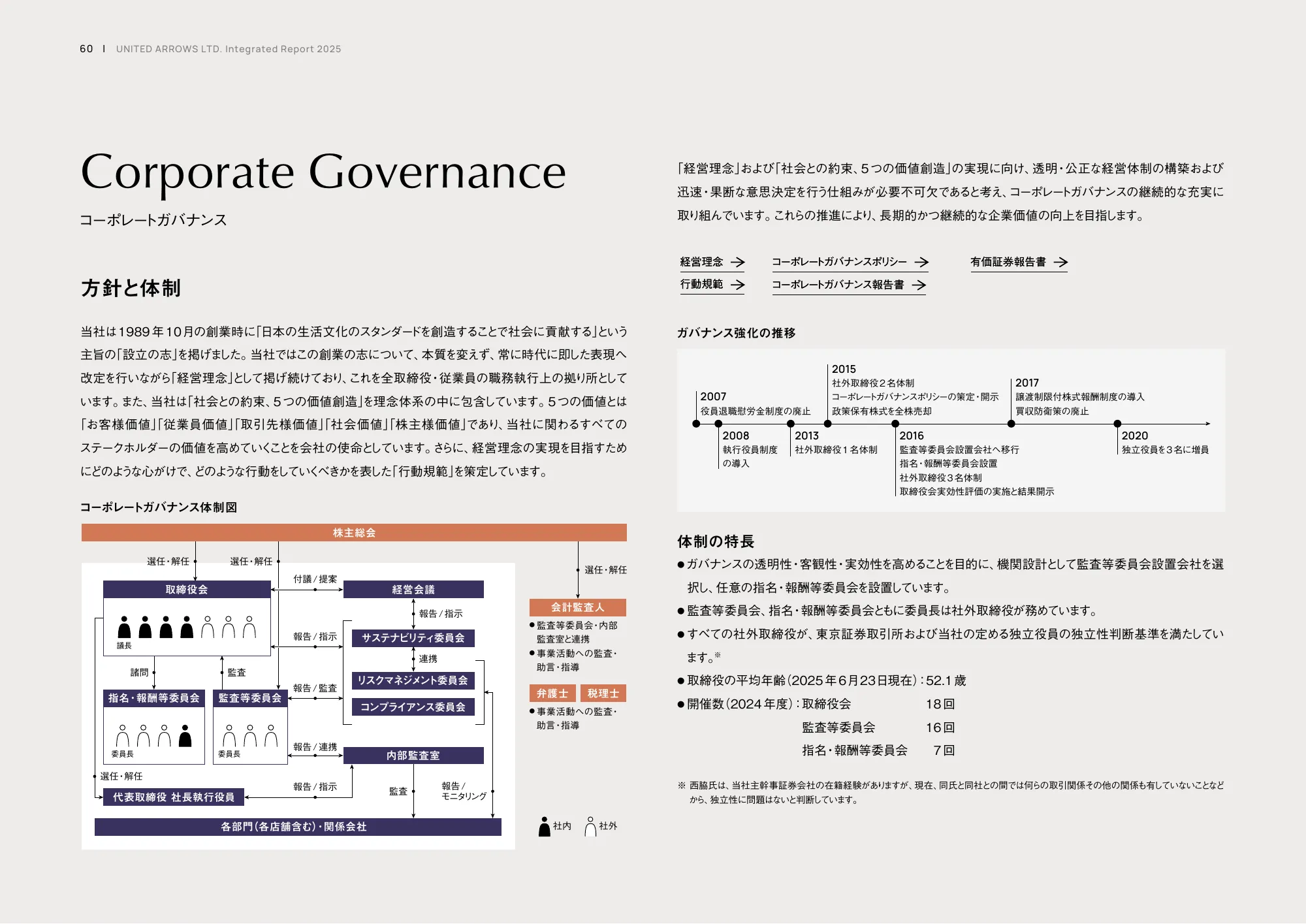1306x924 pixels.
Task: Click the 社内 (internal) person icon in the legend
Action: coord(543,826)
